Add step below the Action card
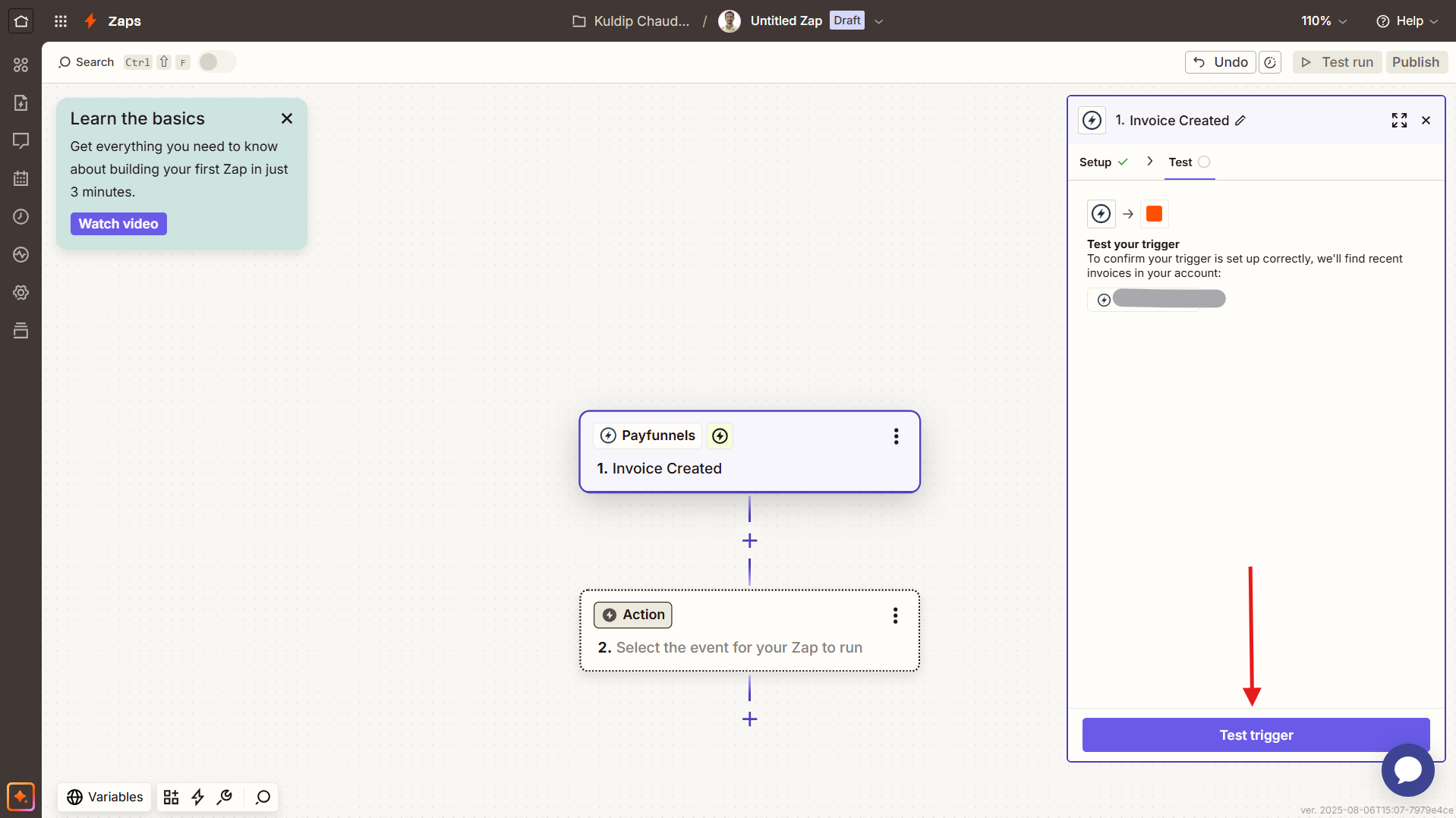1456x818 pixels. (x=749, y=719)
